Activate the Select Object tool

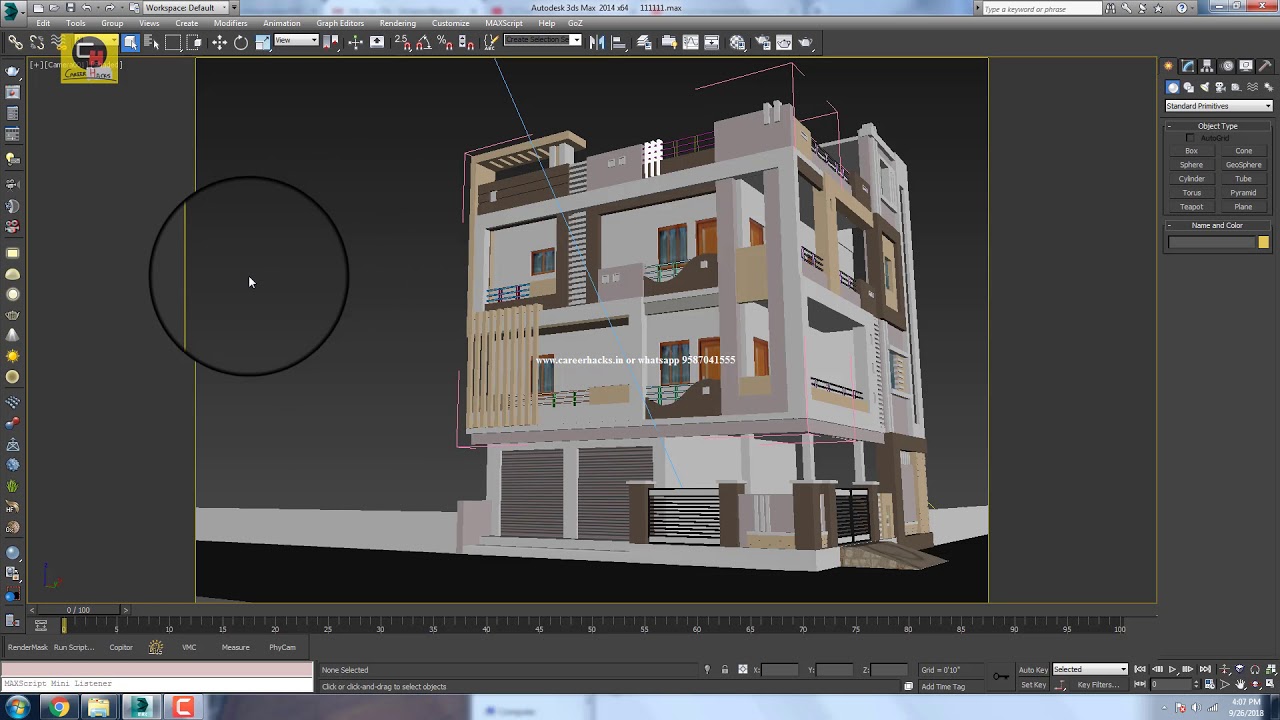[x=130, y=42]
